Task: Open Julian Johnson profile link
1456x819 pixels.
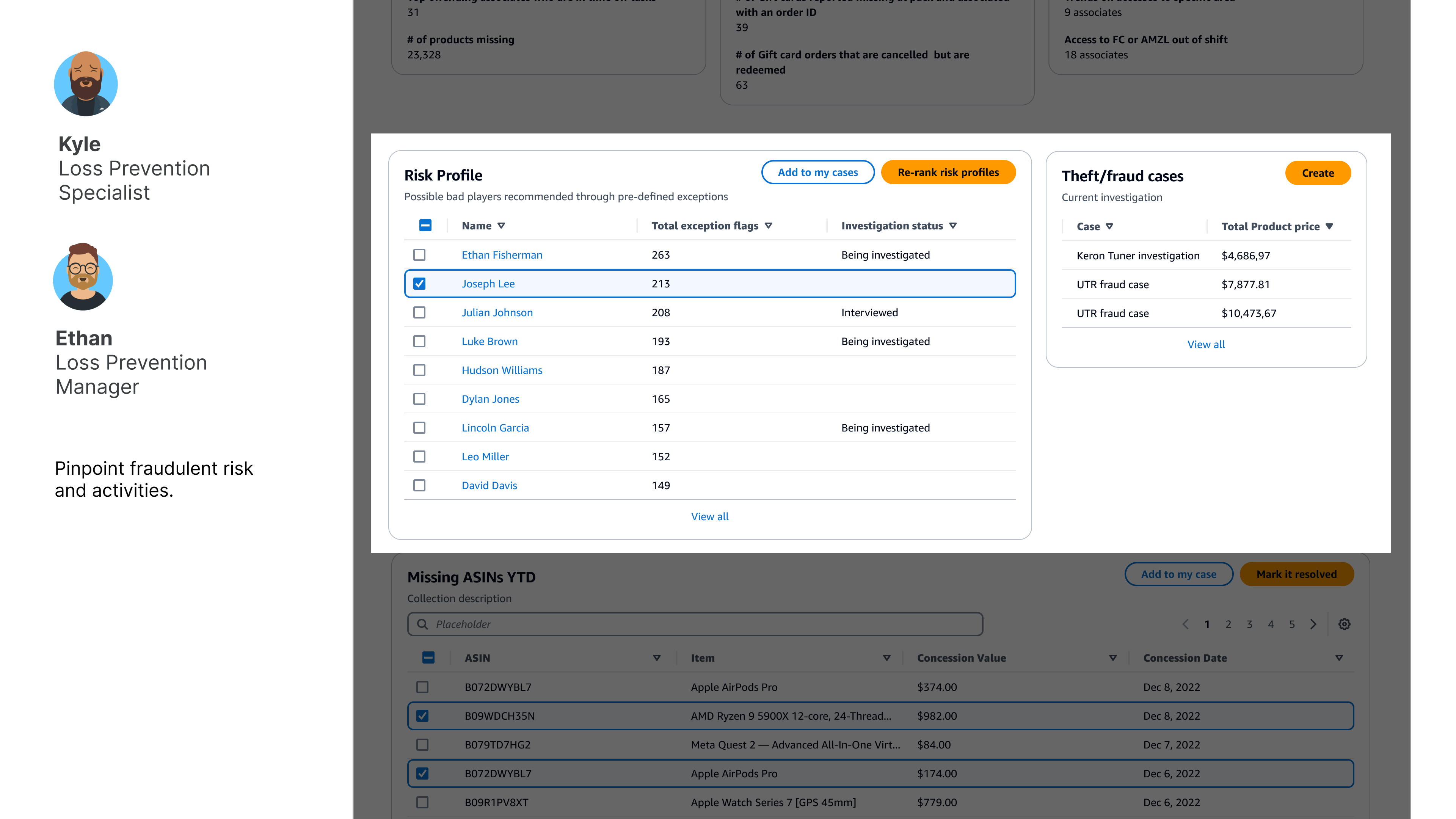Action: coord(497,312)
